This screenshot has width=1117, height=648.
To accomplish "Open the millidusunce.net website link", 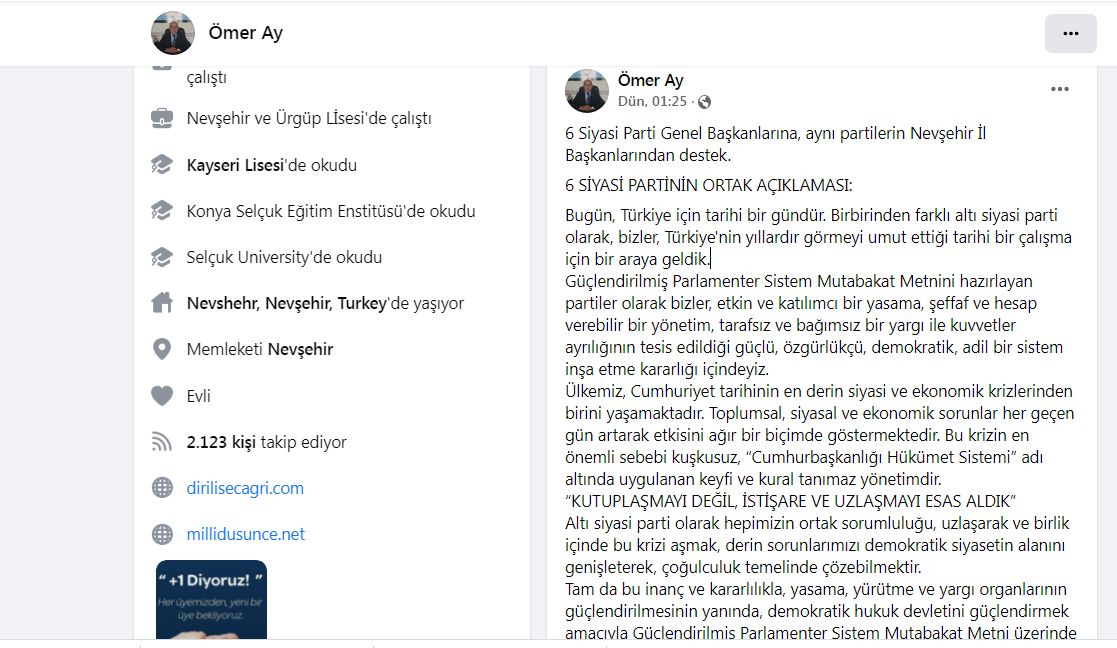I will pyautogui.click(x=246, y=534).
